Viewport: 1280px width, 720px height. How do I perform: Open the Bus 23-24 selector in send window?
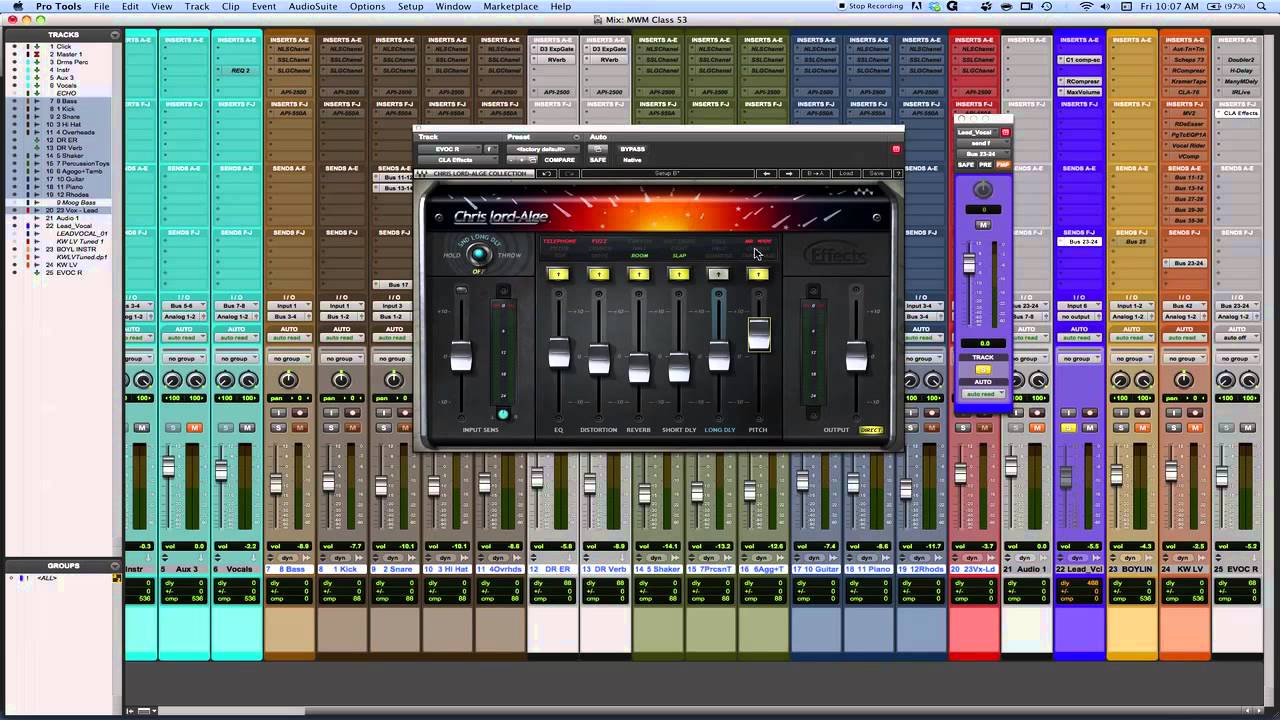pyautogui.click(x=983, y=154)
